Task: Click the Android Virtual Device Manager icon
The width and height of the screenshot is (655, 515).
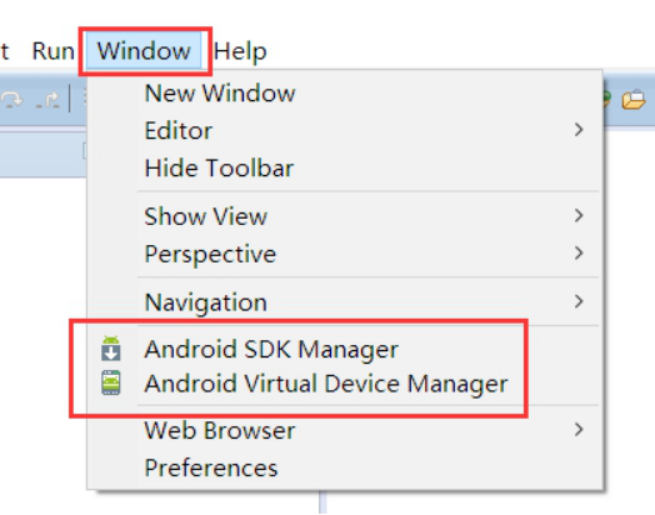Action: 111,382
